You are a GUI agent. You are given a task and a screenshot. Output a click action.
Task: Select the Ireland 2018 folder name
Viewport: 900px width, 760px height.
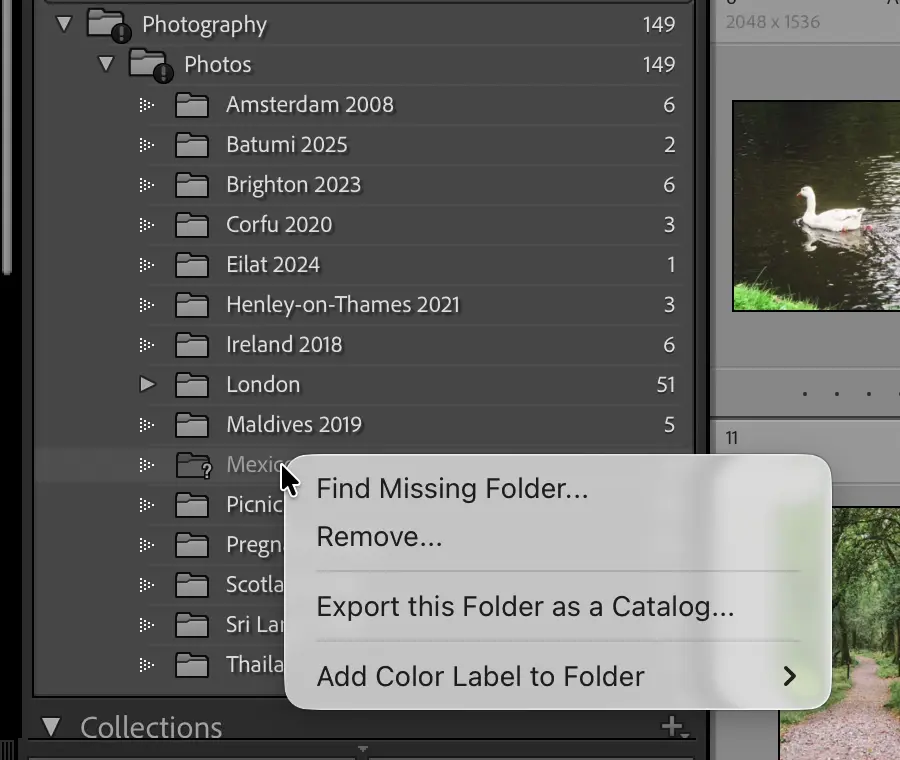(284, 344)
